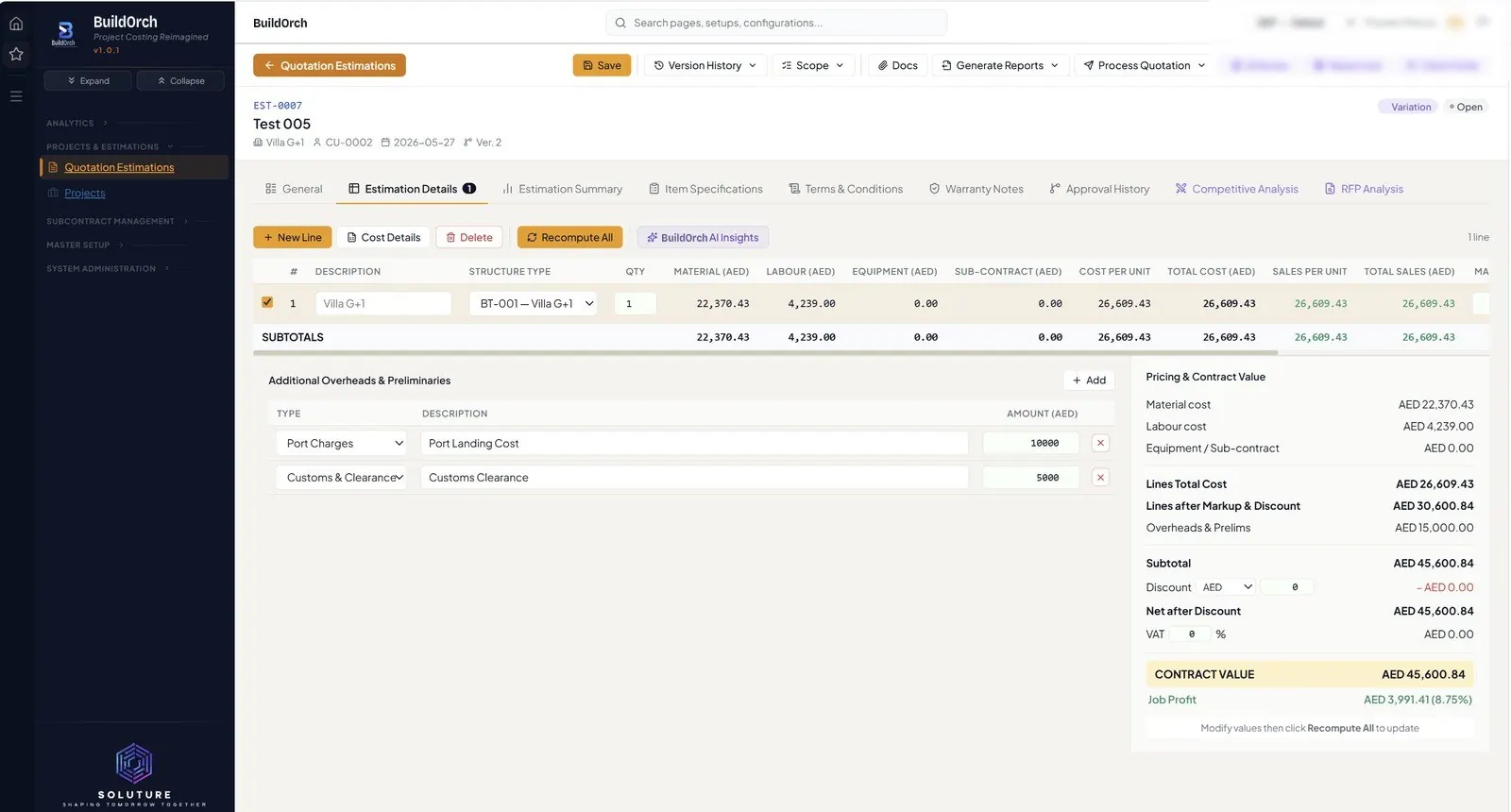Open the Scope dropdown
The image size is (1511, 812).
coord(813,65)
